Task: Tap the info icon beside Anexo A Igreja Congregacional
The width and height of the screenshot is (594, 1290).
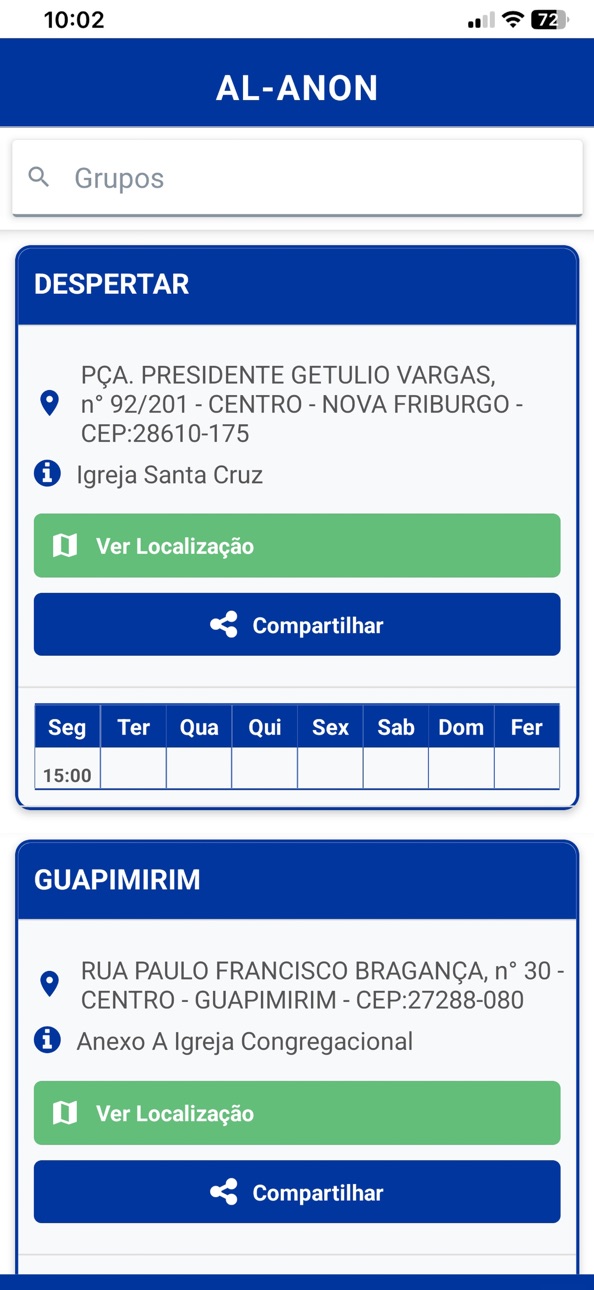Action: tap(47, 1040)
